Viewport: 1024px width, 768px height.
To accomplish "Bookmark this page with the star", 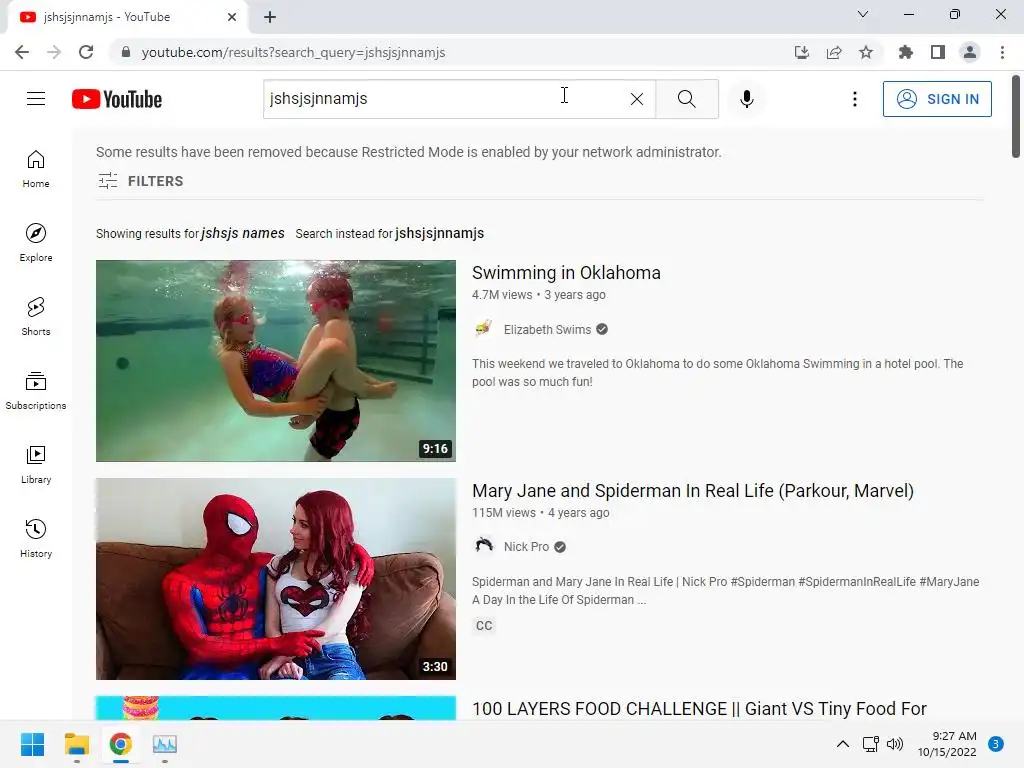I will (866, 52).
